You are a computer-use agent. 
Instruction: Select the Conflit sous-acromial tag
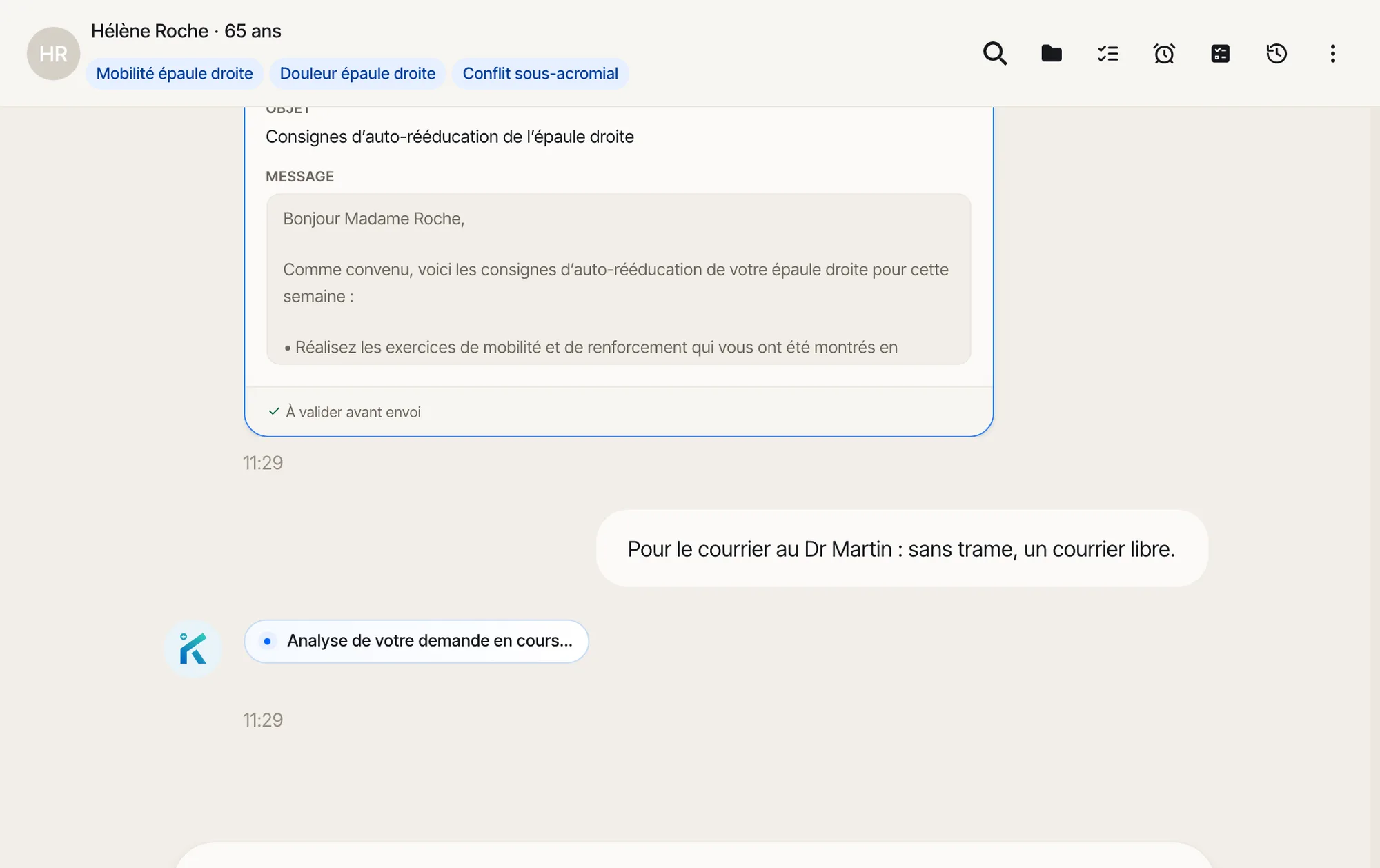[x=540, y=74]
